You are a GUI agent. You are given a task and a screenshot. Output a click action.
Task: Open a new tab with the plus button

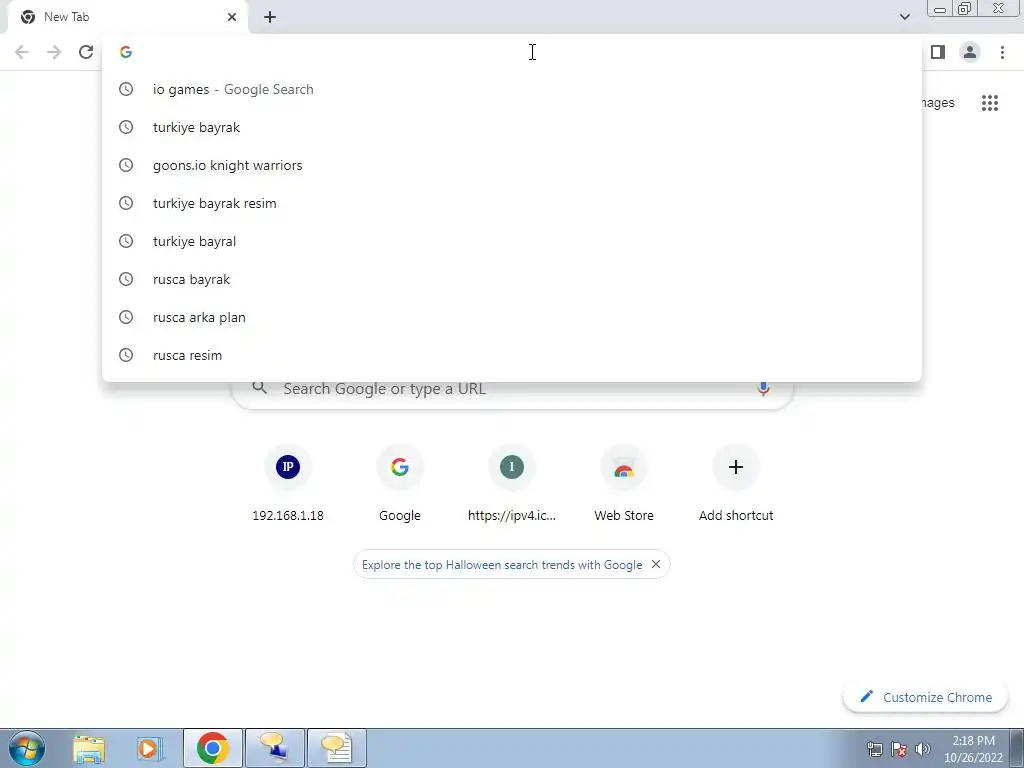[x=270, y=17]
